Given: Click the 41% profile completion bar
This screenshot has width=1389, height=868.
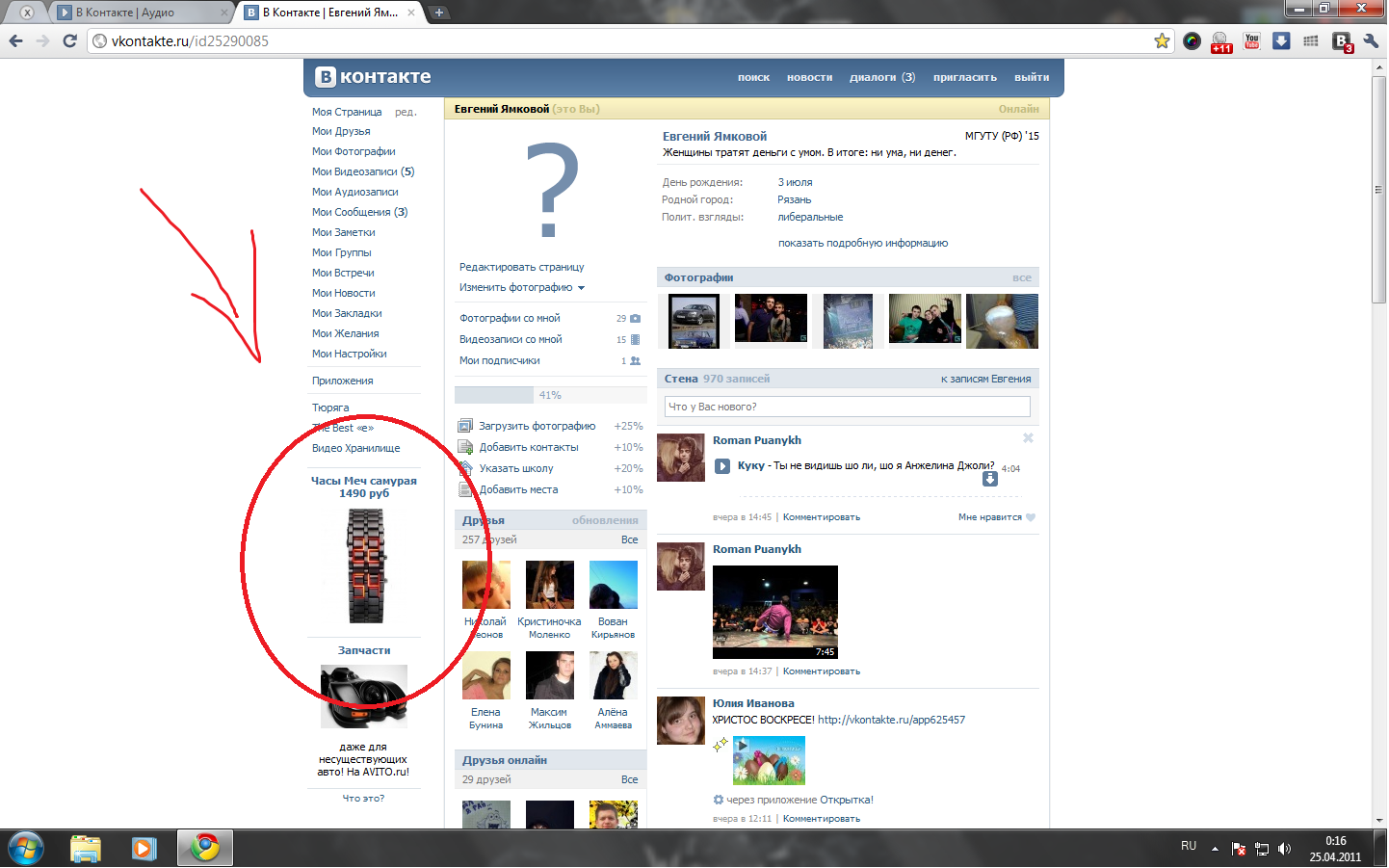Looking at the screenshot, I should pyautogui.click(x=550, y=395).
